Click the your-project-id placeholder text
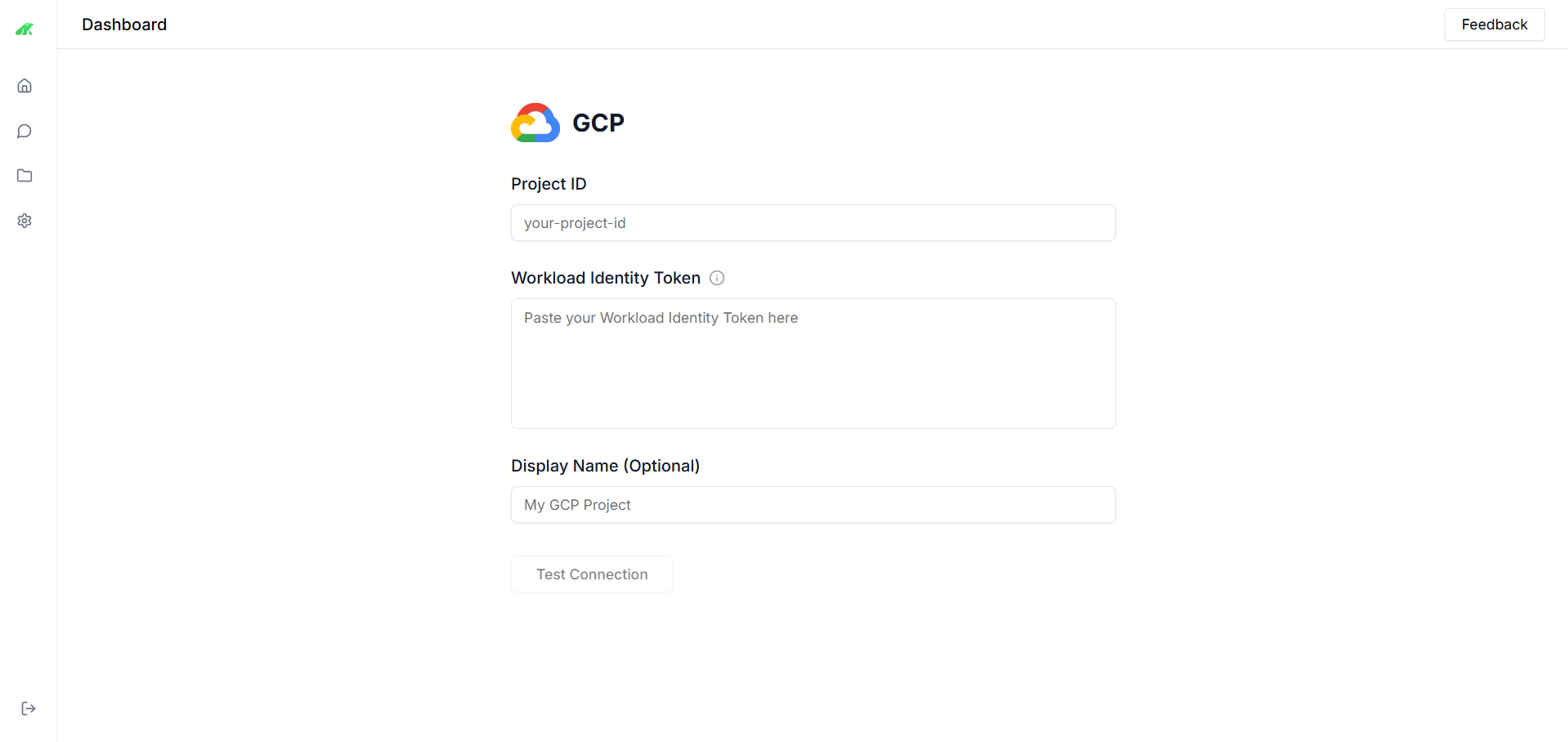Screen dimensions: 1568x742 click(x=574, y=222)
